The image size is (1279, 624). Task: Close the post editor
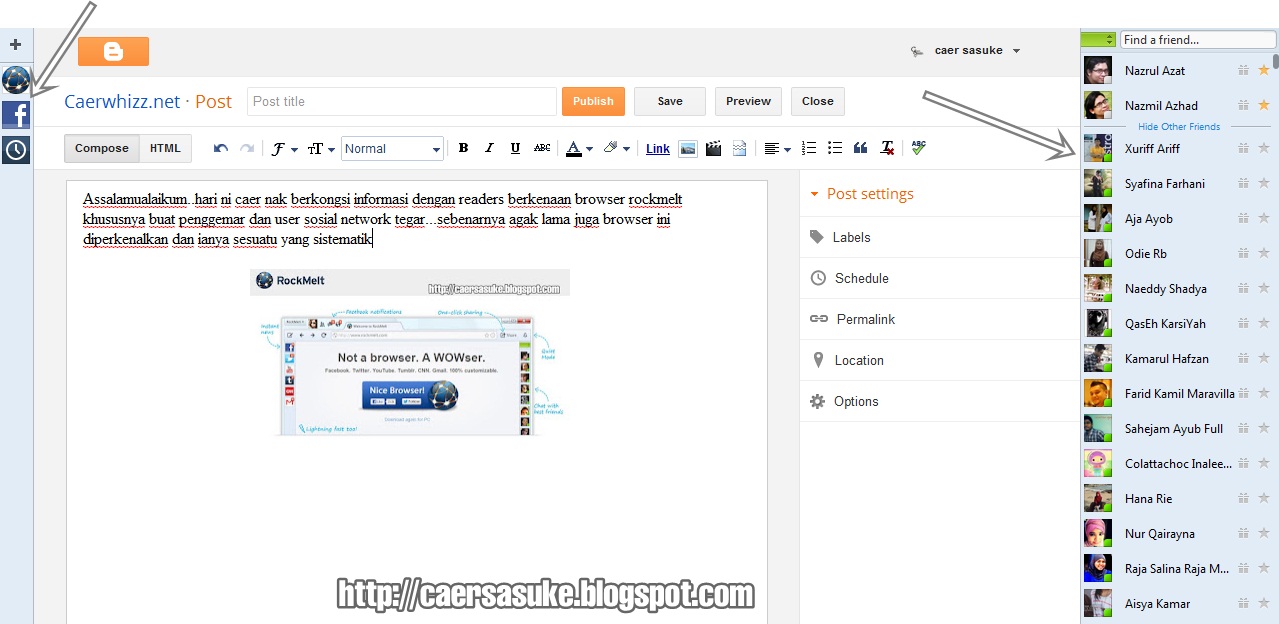[x=817, y=101]
